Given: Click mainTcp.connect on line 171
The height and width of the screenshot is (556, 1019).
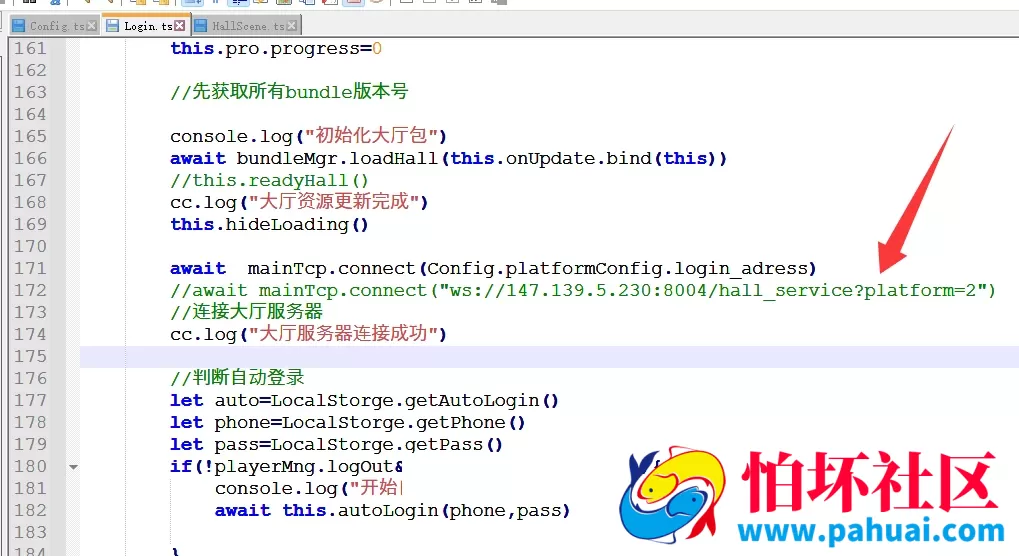Looking at the screenshot, I should click(331, 269).
